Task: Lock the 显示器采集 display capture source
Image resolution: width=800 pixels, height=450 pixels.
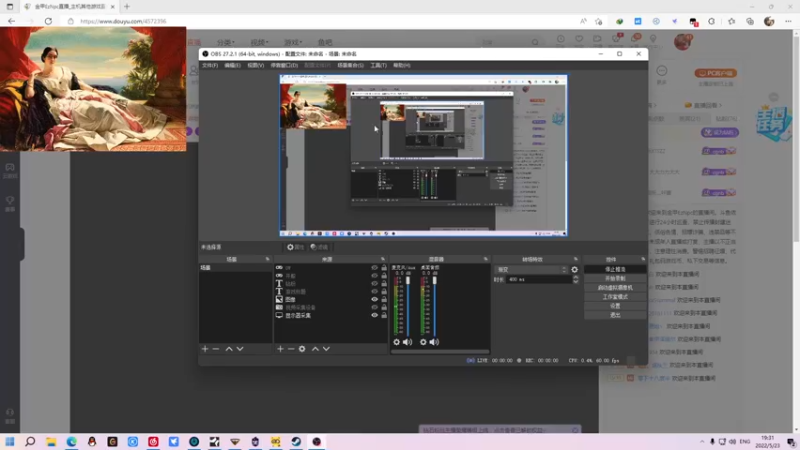Action: point(384,315)
